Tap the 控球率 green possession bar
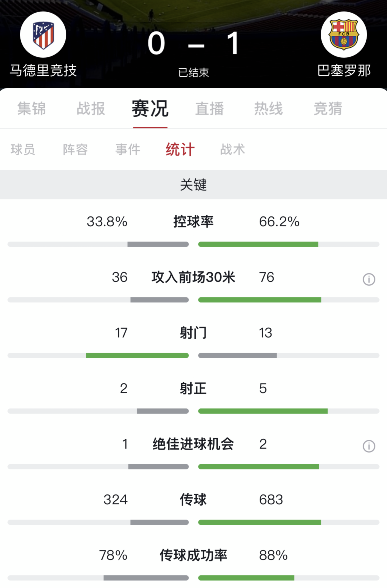The height and width of the screenshot is (588, 387). click(x=258, y=244)
